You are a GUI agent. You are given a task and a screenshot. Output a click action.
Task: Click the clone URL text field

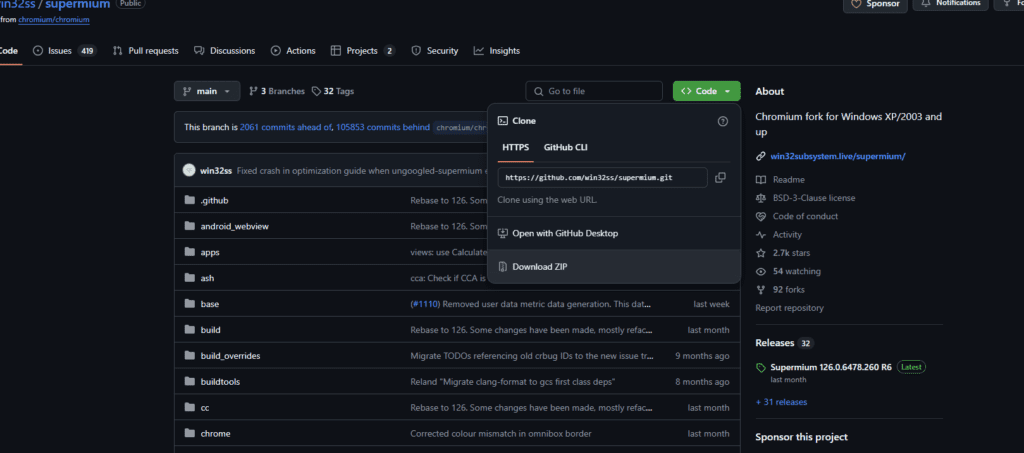point(603,178)
